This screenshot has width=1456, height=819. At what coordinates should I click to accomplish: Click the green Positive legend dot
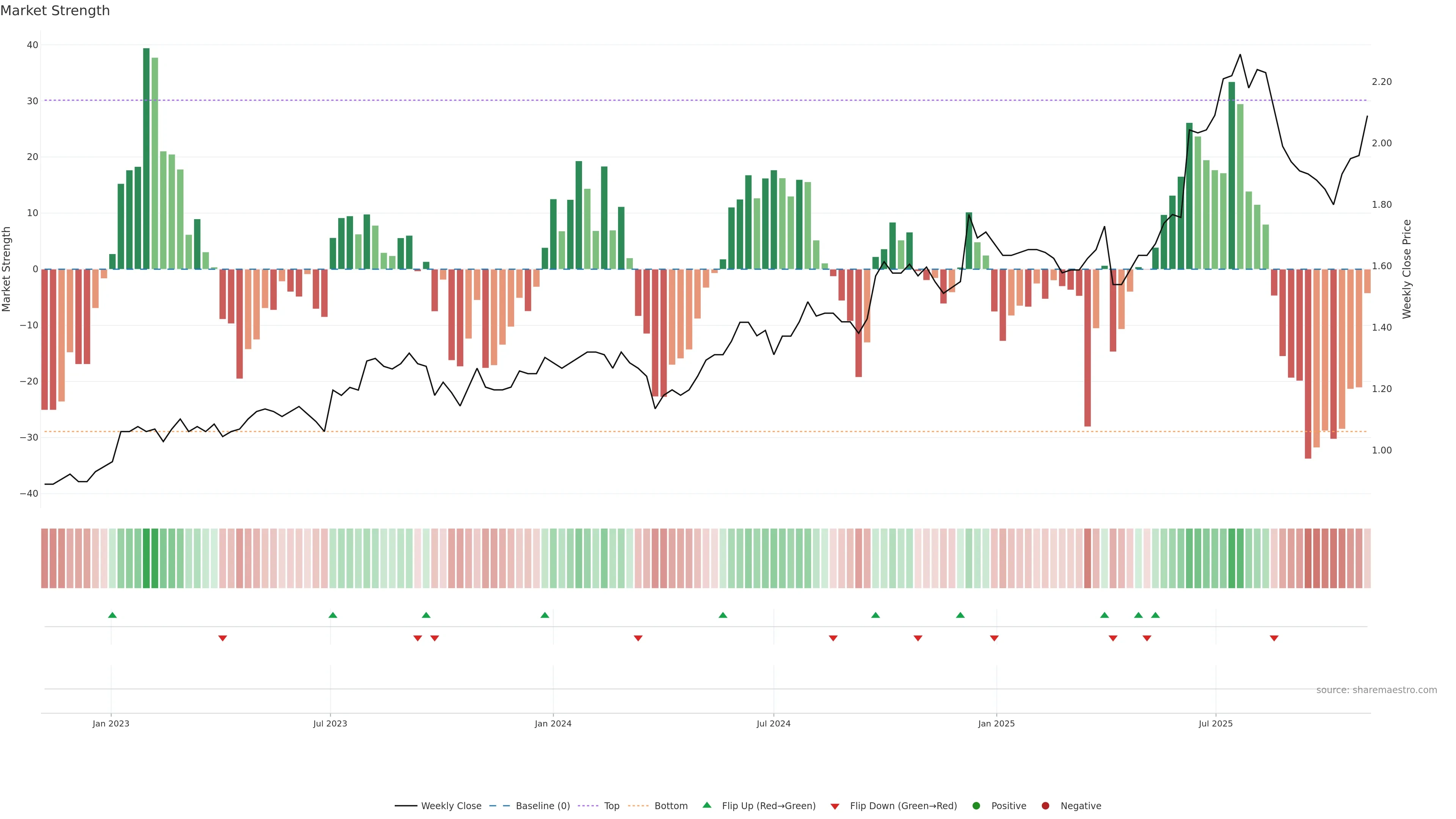coord(976,805)
